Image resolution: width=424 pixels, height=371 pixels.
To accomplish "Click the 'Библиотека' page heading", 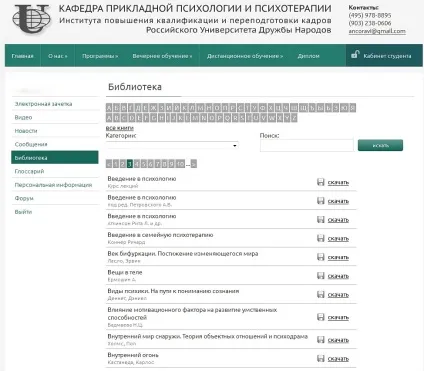I will point(135,87).
